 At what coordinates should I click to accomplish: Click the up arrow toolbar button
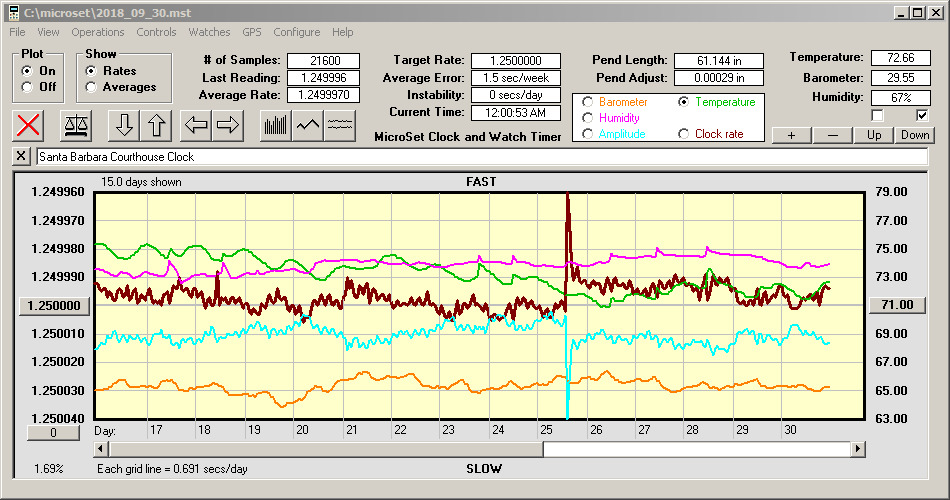[x=156, y=125]
